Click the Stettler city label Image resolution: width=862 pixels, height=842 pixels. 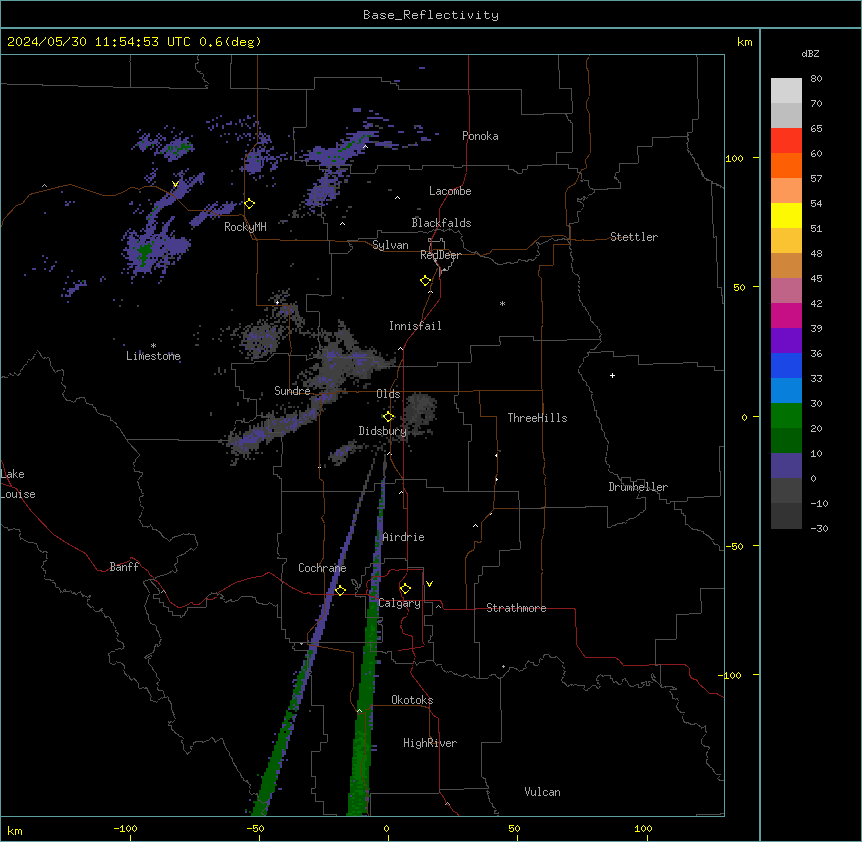(634, 237)
